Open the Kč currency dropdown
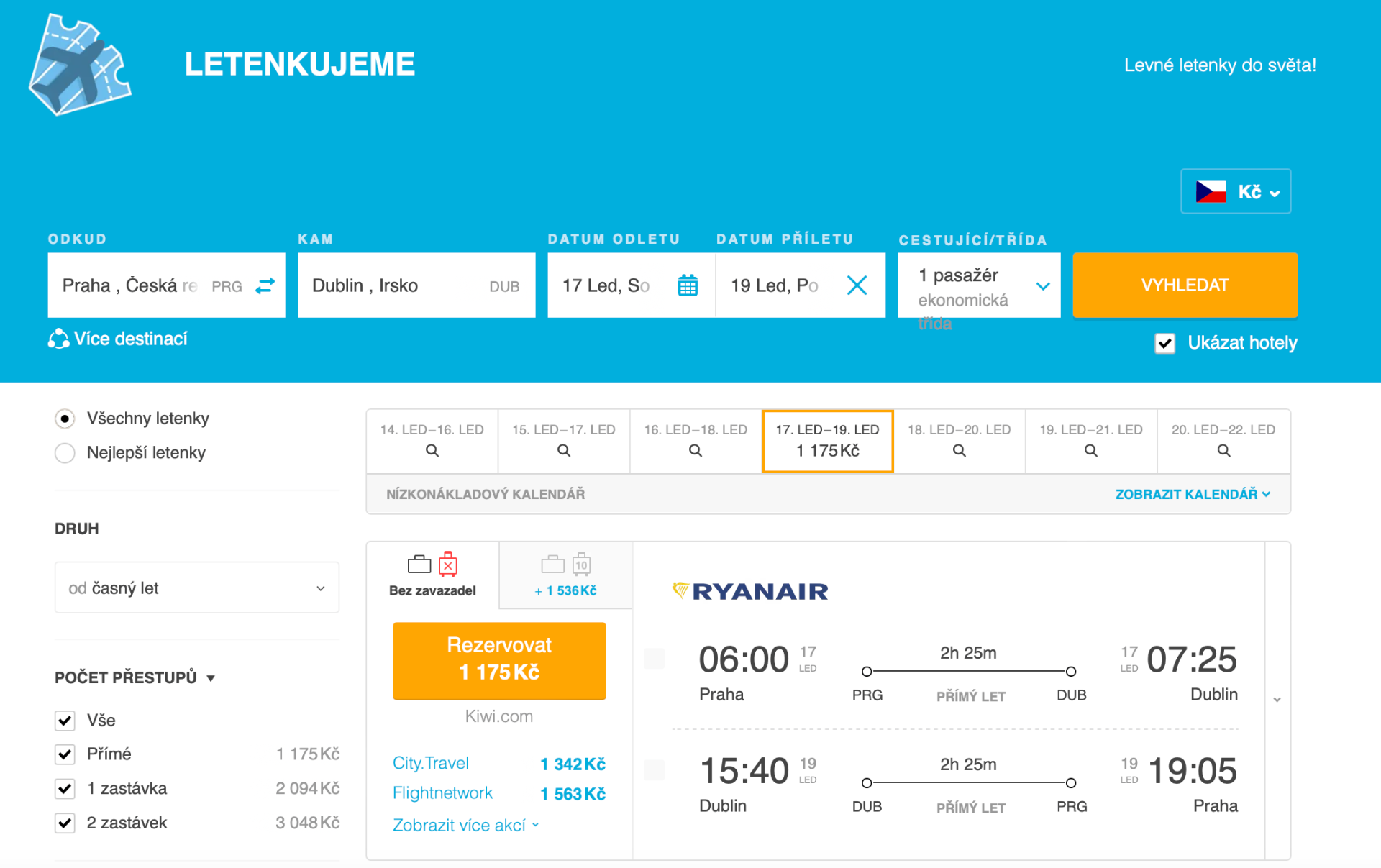 click(x=1235, y=191)
